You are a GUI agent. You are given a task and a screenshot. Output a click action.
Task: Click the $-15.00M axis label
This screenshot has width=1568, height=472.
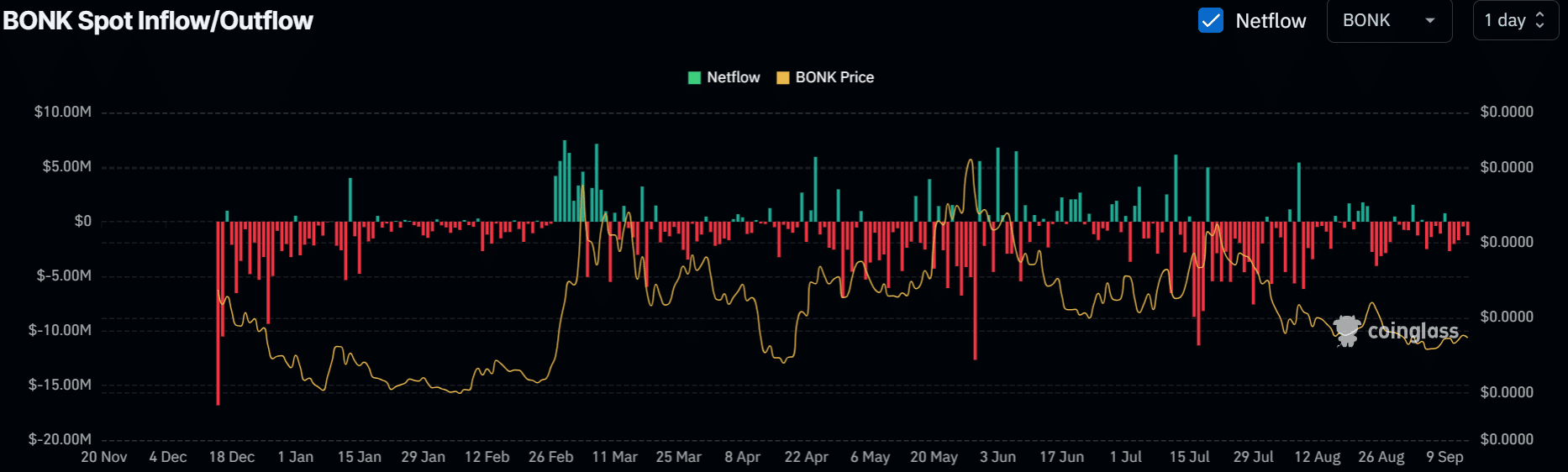(x=60, y=385)
